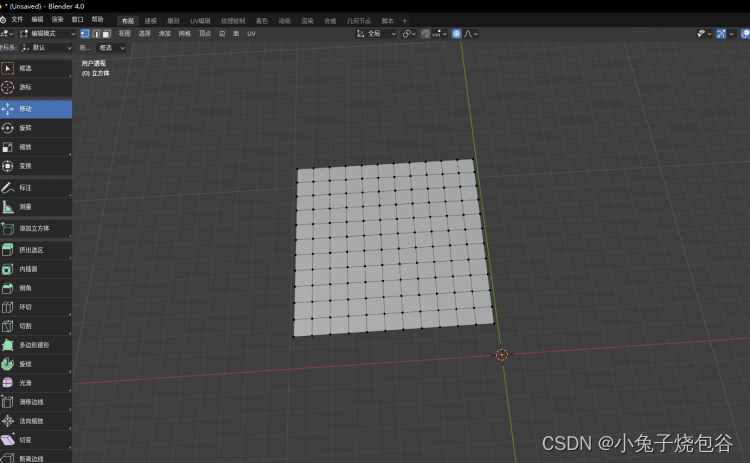The width and height of the screenshot is (750, 463).
Task: Choose the 旋转 rotate tool
Action: (x=36, y=128)
